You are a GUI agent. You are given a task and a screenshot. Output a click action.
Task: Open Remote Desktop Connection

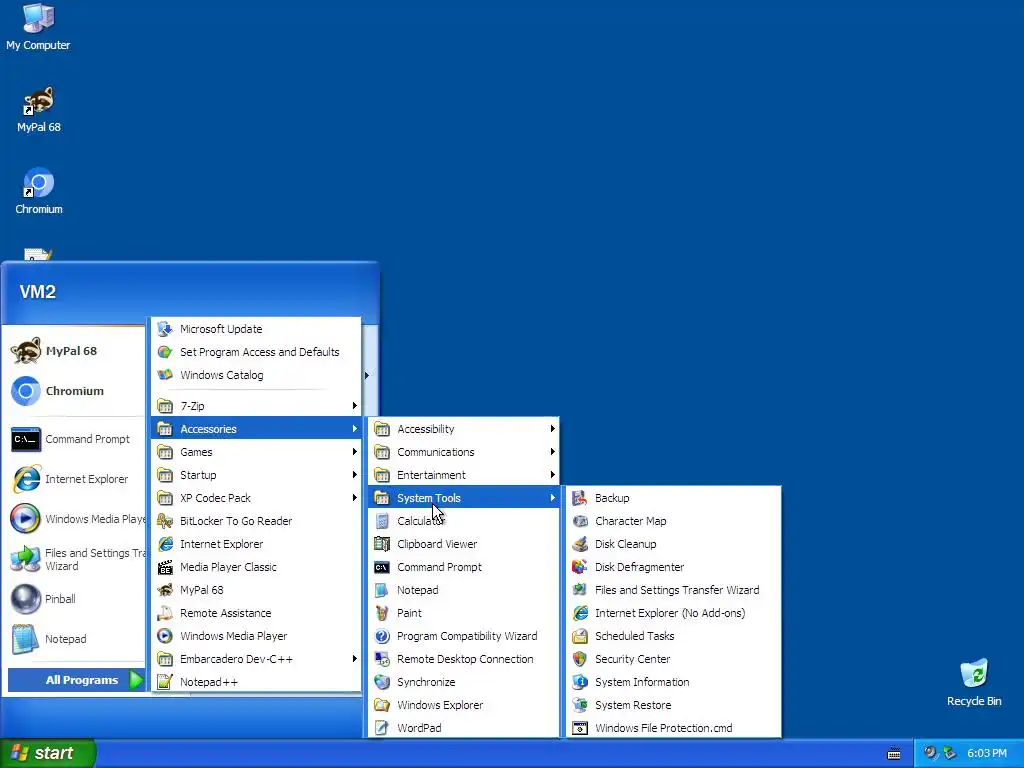[x=464, y=659]
